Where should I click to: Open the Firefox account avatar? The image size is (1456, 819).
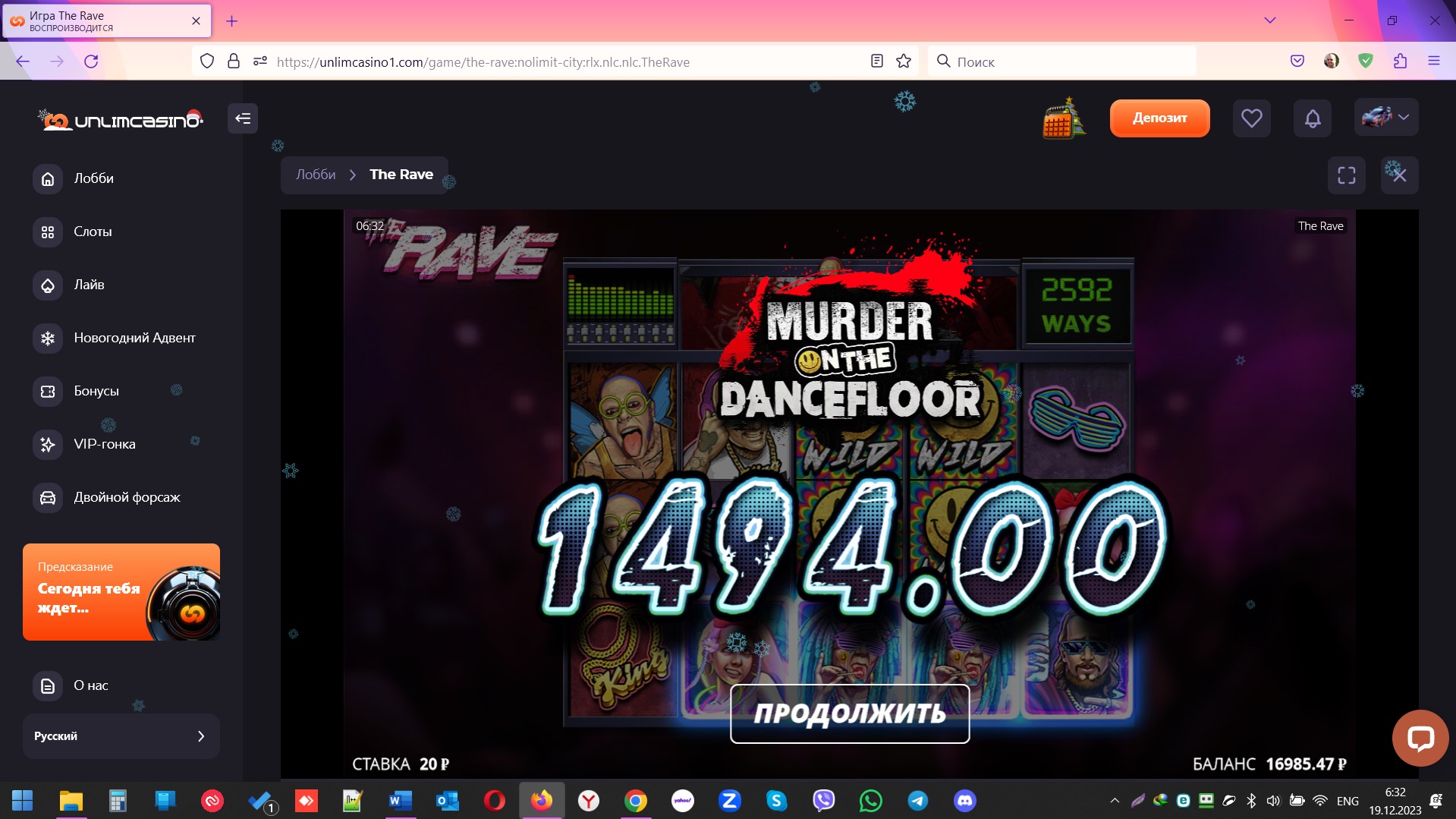pos(1332,61)
